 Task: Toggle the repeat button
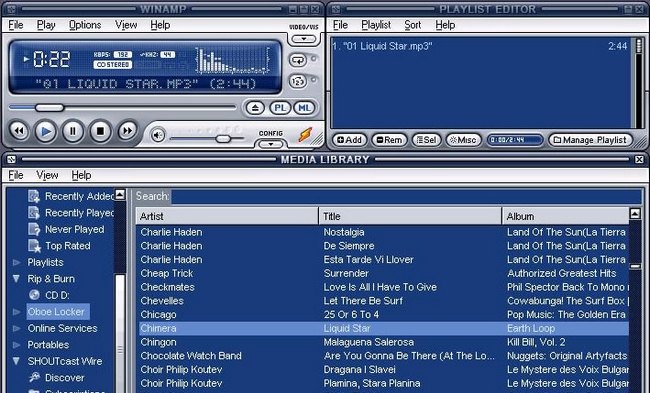(x=298, y=60)
